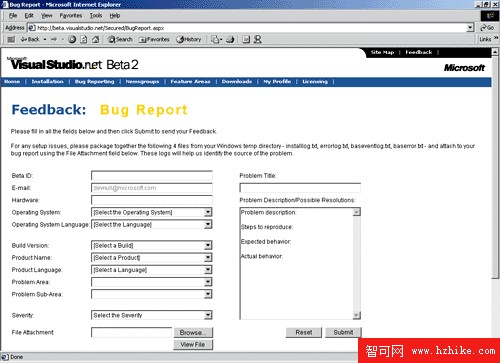Click the Reset button
The image size is (500, 363).
304,332
